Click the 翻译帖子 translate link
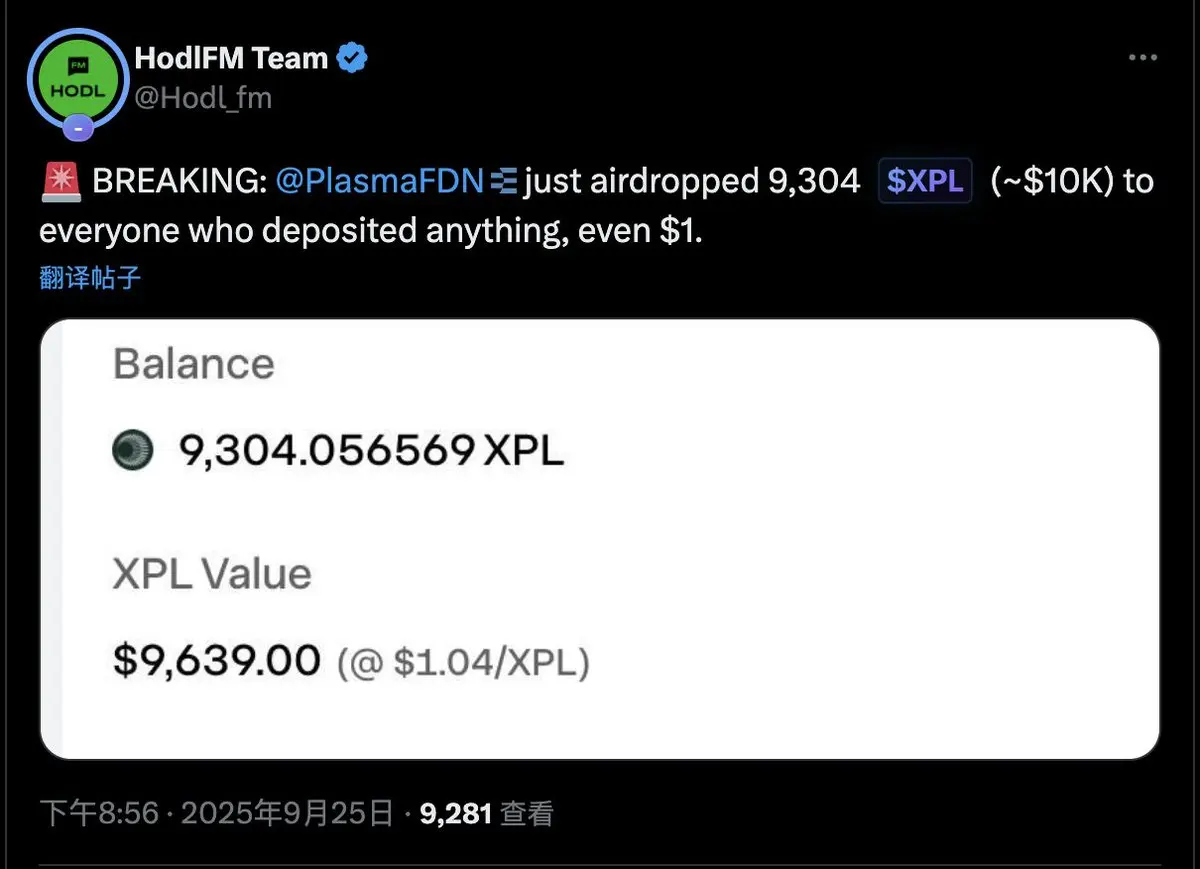This screenshot has width=1200, height=869. (x=91, y=279)
